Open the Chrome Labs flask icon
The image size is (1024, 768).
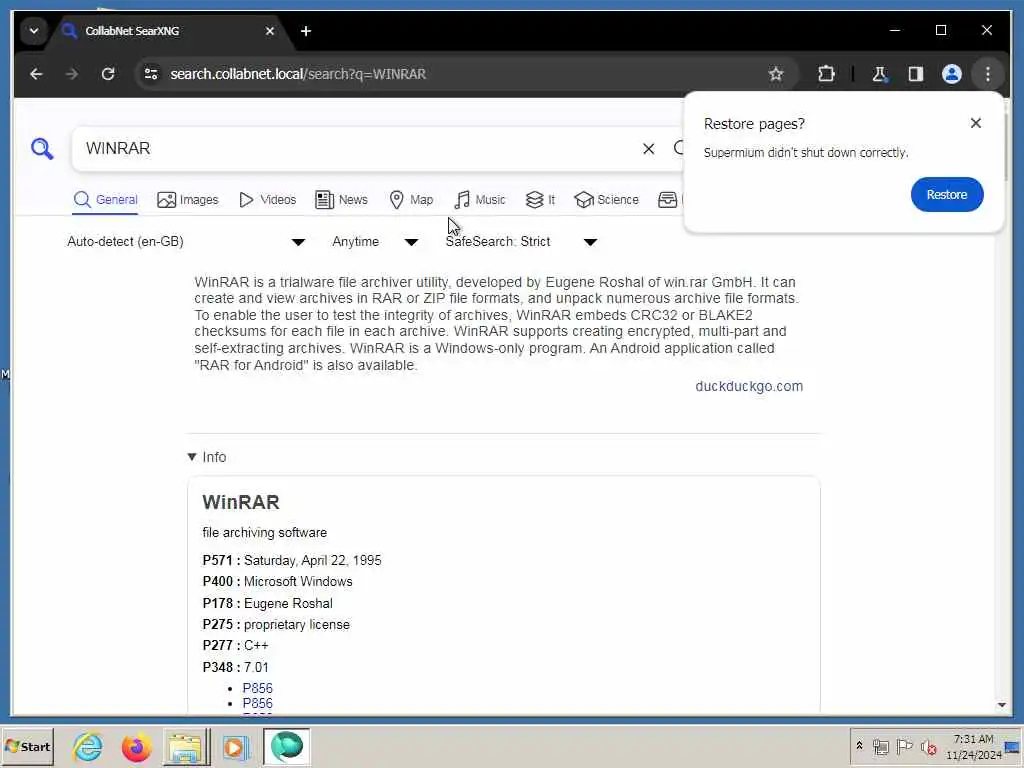[880, 74]
